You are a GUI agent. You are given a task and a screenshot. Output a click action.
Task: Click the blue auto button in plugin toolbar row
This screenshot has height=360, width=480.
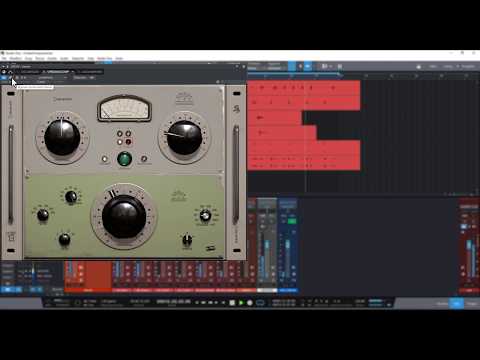click(4, 78)
